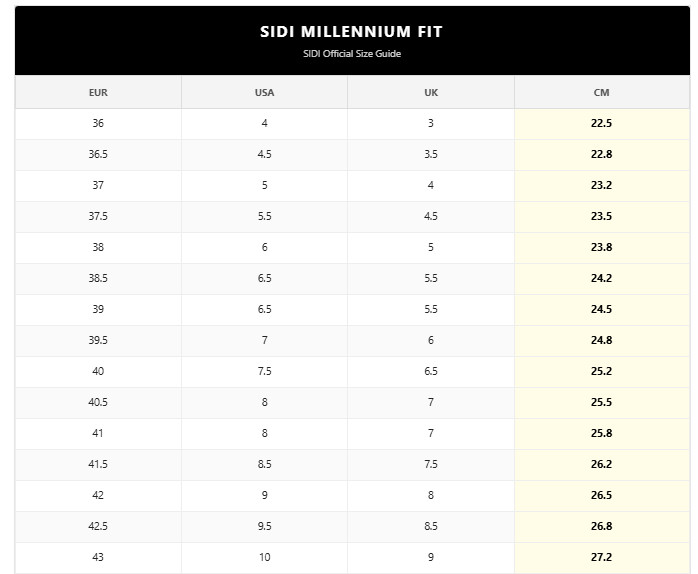Screen dimensions: 698x574
Task: Select the 23.8 CM cell
Action: coord(601,247)
